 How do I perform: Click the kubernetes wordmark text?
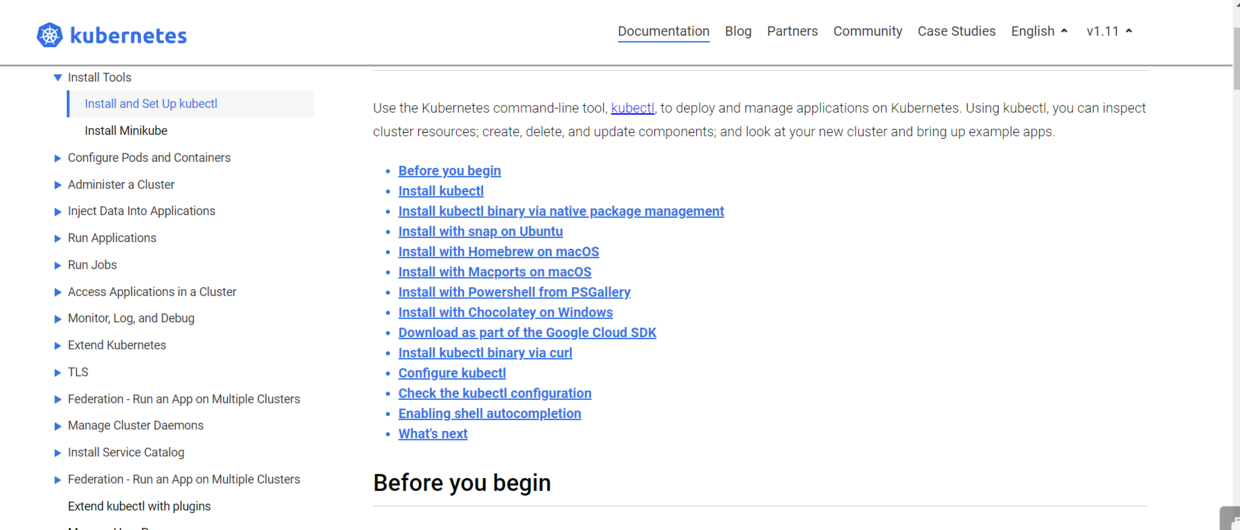pyautogui.click(x=128, y=35)
